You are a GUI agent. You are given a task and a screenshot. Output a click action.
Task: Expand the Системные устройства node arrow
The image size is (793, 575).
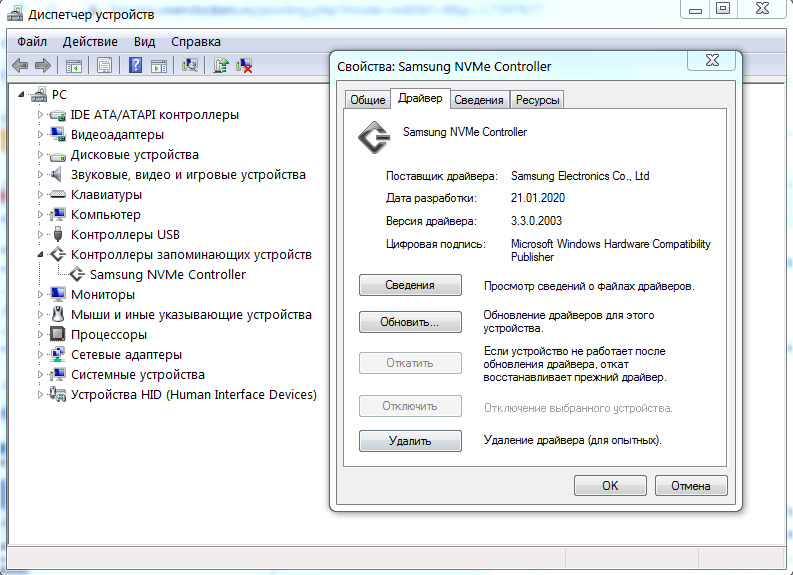click(40, 375)
